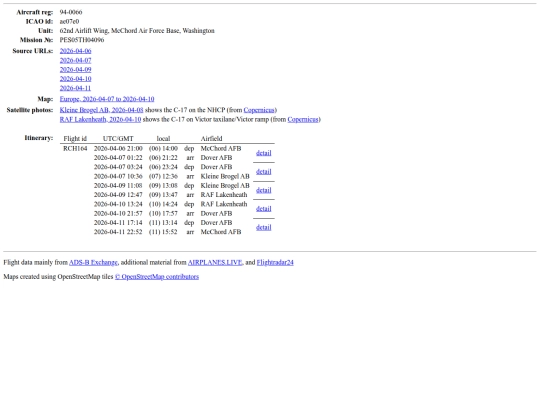Open detail for Kleine Brogel to Lakenheath leg
This screenshot has width=540, height=405.
[263, 190]
